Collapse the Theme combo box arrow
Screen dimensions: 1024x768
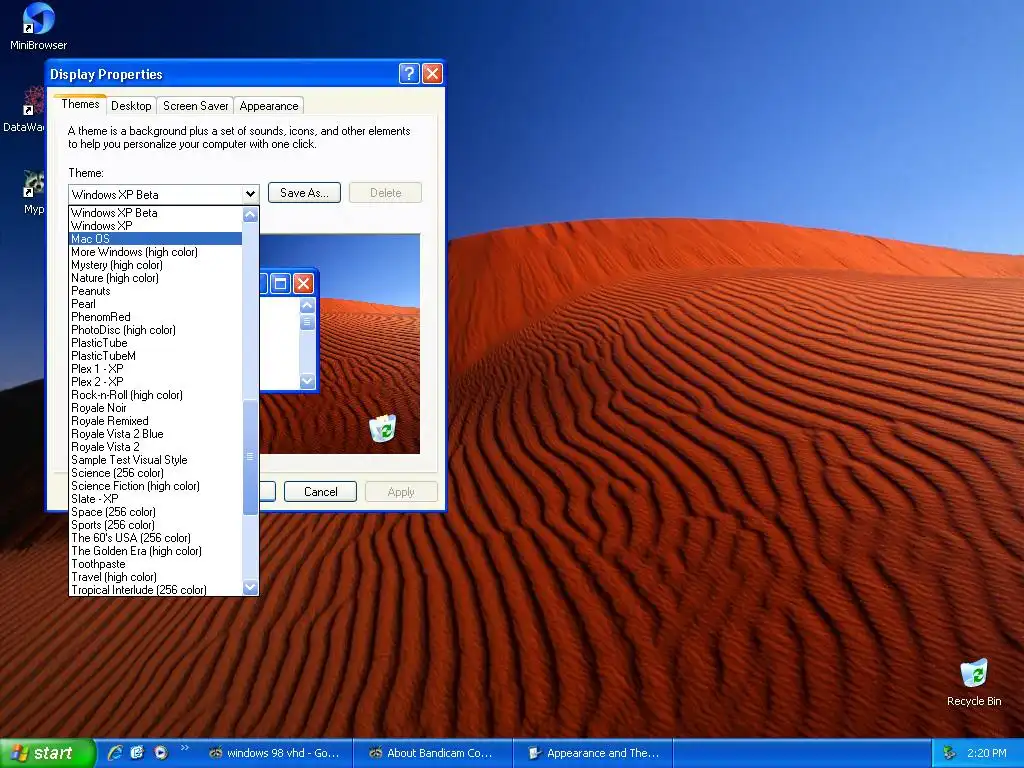250,194
